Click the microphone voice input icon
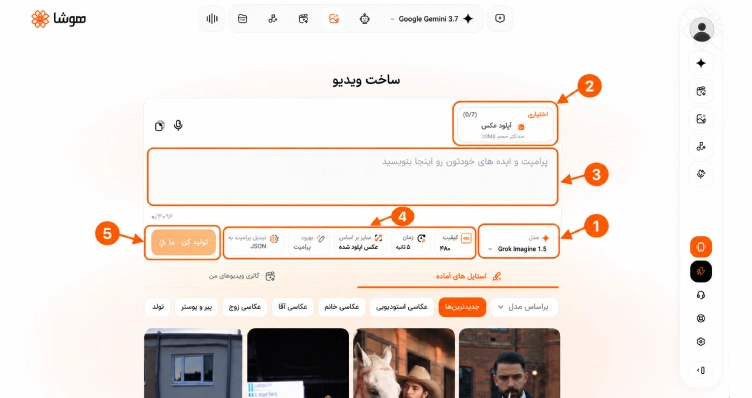752x398 pixels. pos(178,126)
